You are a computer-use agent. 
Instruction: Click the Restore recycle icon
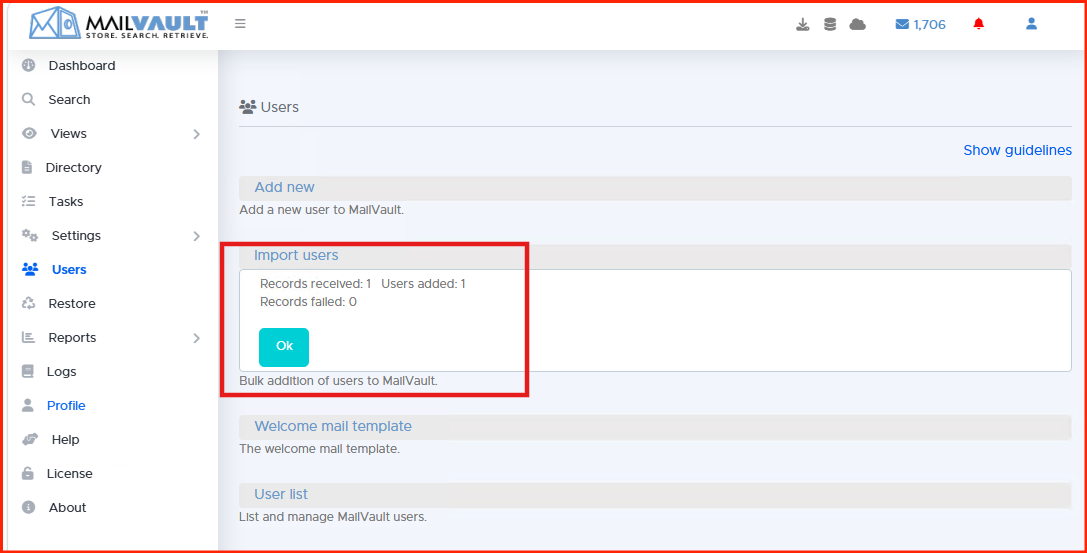[x=28, y=303]
